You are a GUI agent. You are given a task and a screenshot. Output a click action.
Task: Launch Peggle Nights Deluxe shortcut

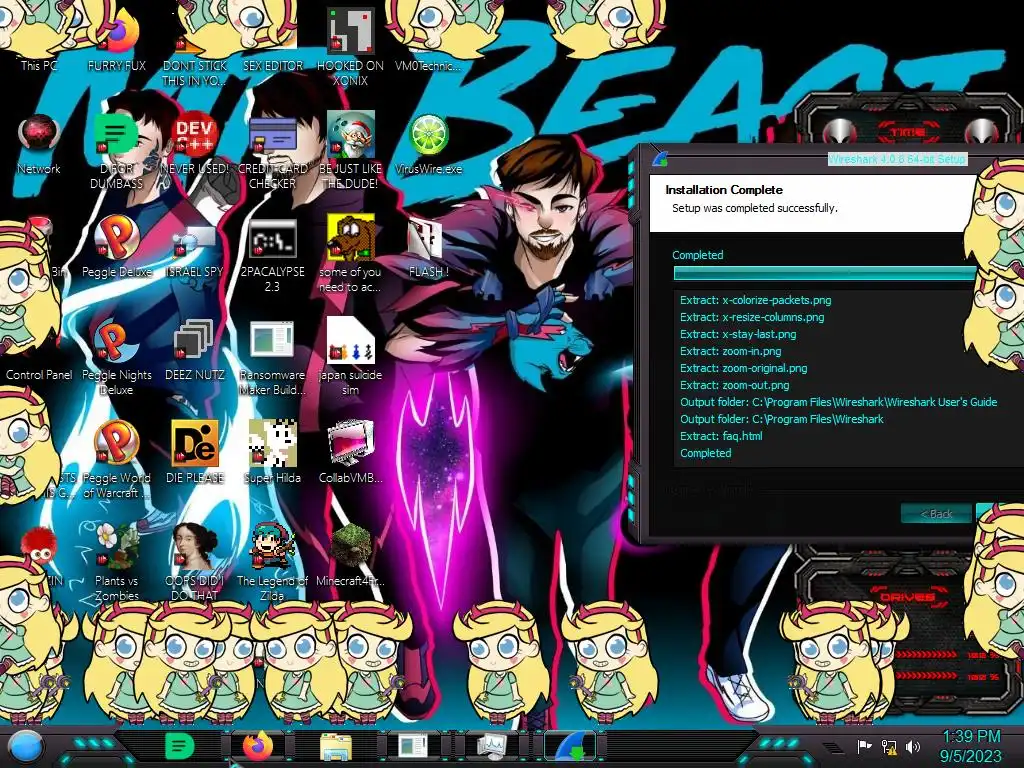[x=116, y=358]
